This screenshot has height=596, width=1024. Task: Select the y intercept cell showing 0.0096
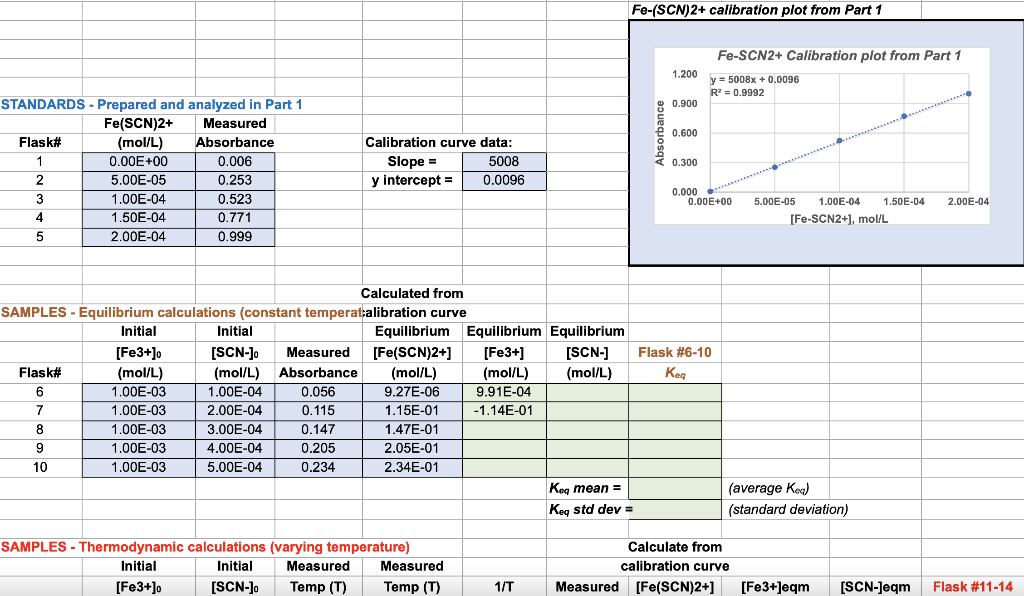pos(504,180)
